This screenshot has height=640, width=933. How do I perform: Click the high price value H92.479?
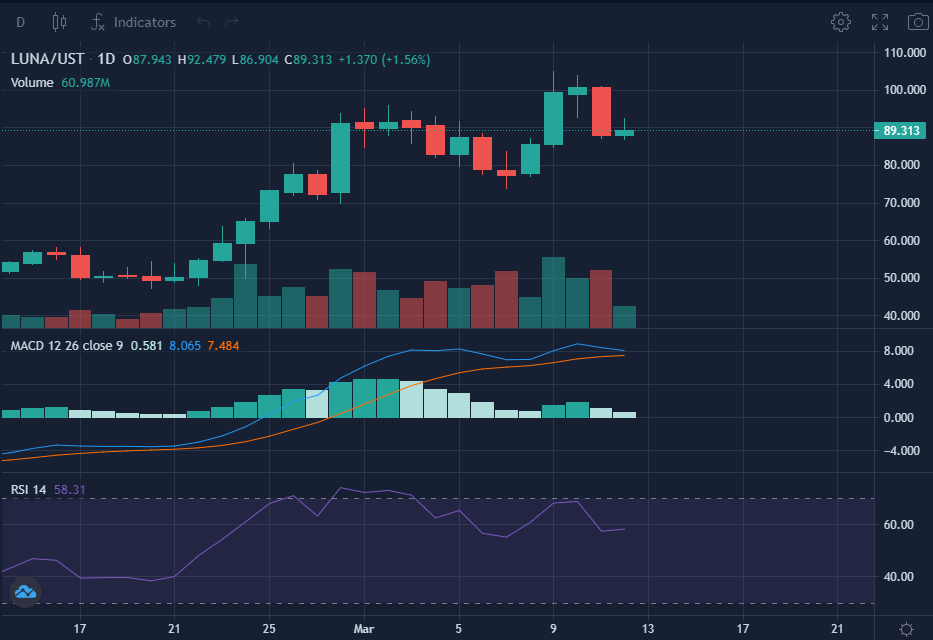pos(202,59)
